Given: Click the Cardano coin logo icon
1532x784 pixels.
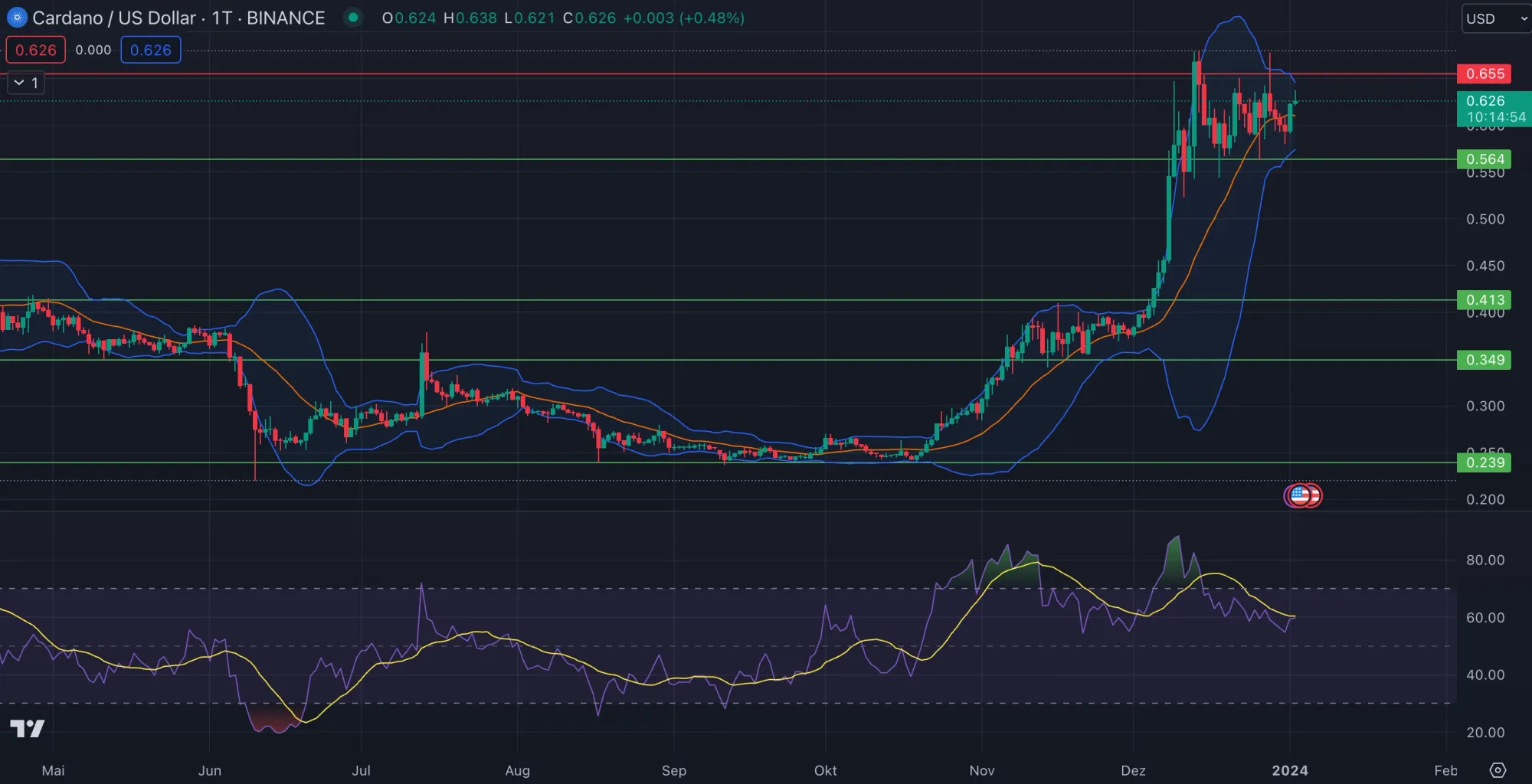Looking at the screenshot, I should [x=17, y=17].
